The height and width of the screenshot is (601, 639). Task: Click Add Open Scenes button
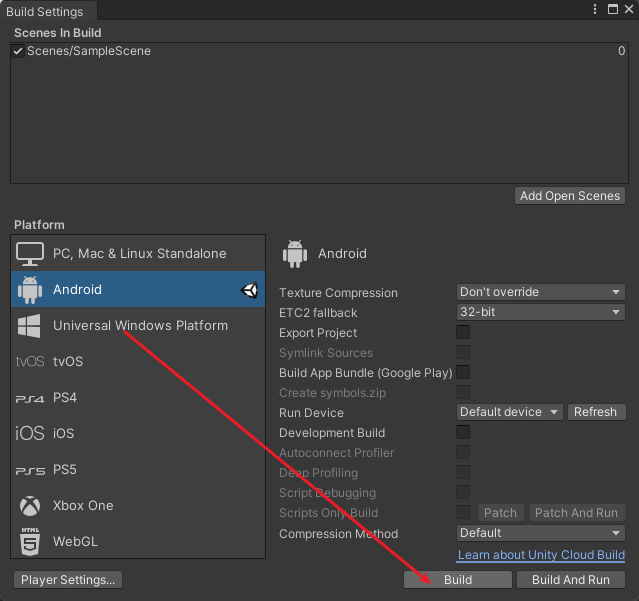[570, 196]
